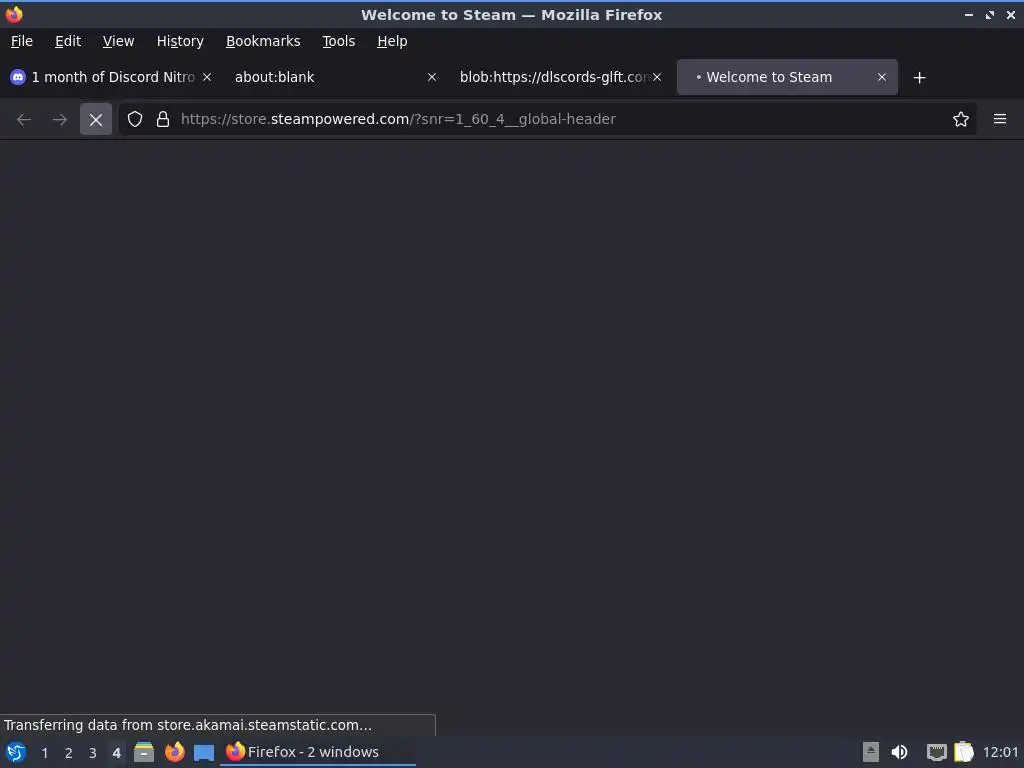Close the blob dlscords-glft tab

(657, 77)
